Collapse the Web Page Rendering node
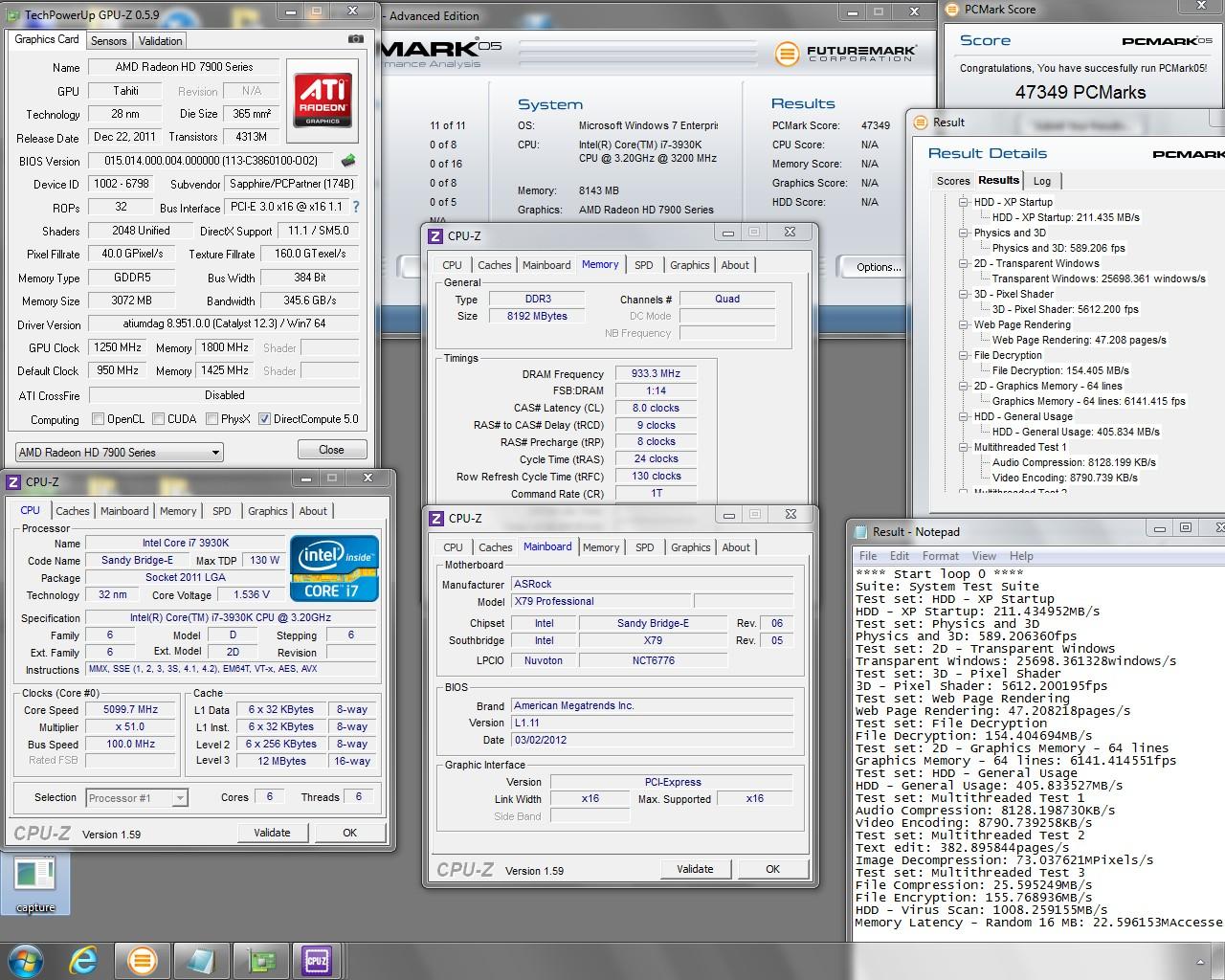Viewport: 1225px width, 980px height. pos(964,324)
